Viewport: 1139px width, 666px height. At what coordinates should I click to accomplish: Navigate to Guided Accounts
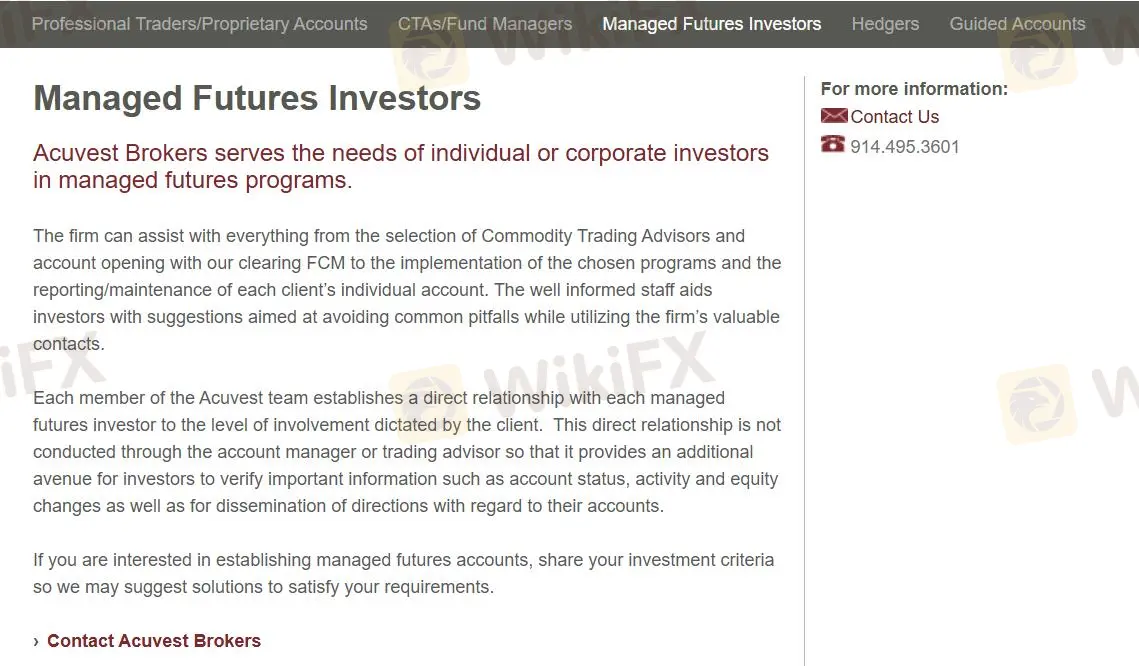pos(1017,23)
